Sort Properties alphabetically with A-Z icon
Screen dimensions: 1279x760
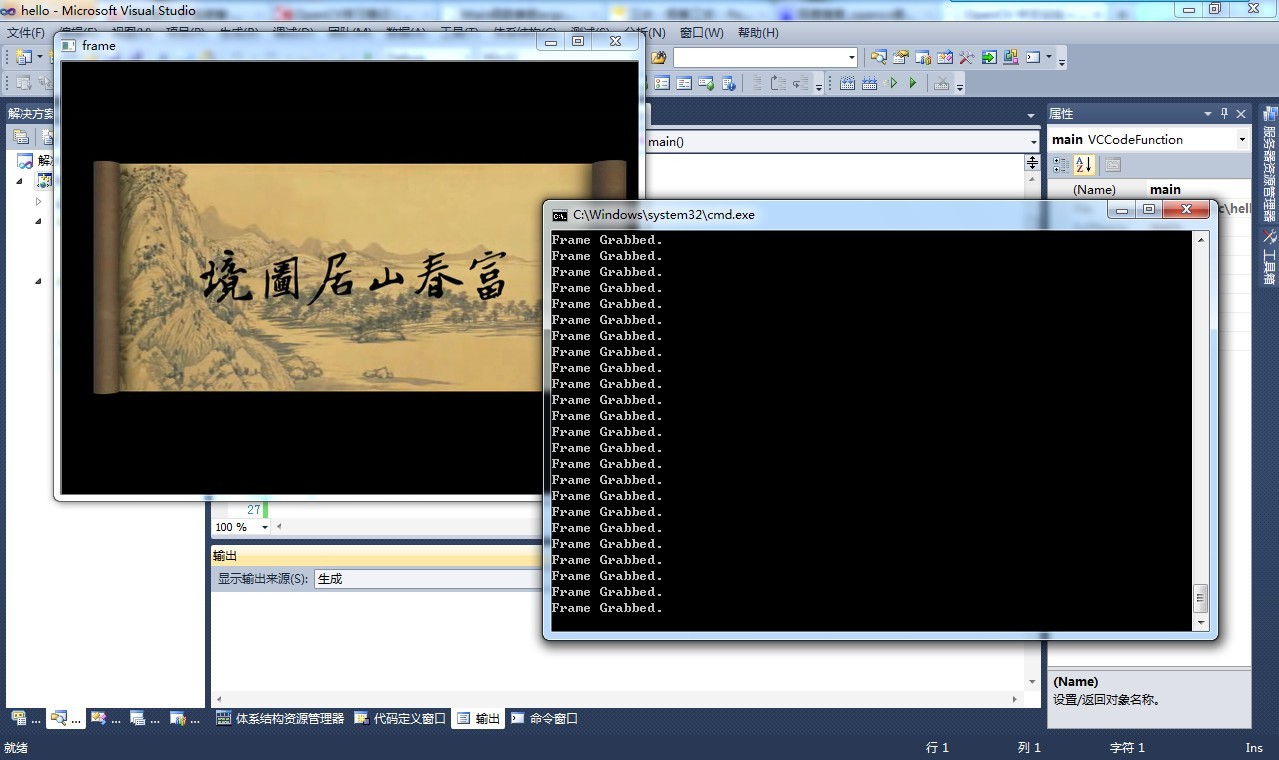(1084, 165)
